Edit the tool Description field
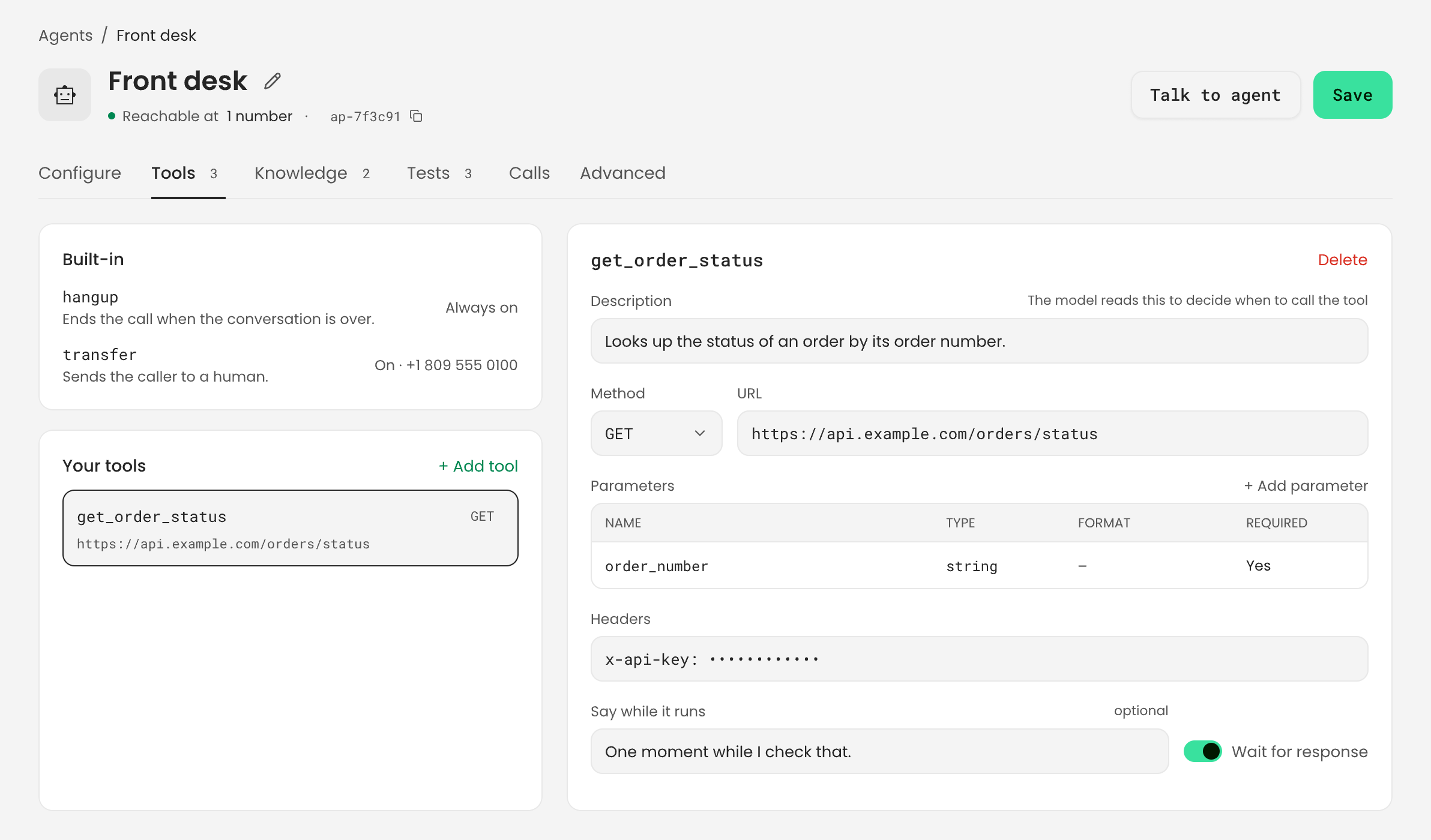This screenshot has height=840, width=1431. point(979,341)
